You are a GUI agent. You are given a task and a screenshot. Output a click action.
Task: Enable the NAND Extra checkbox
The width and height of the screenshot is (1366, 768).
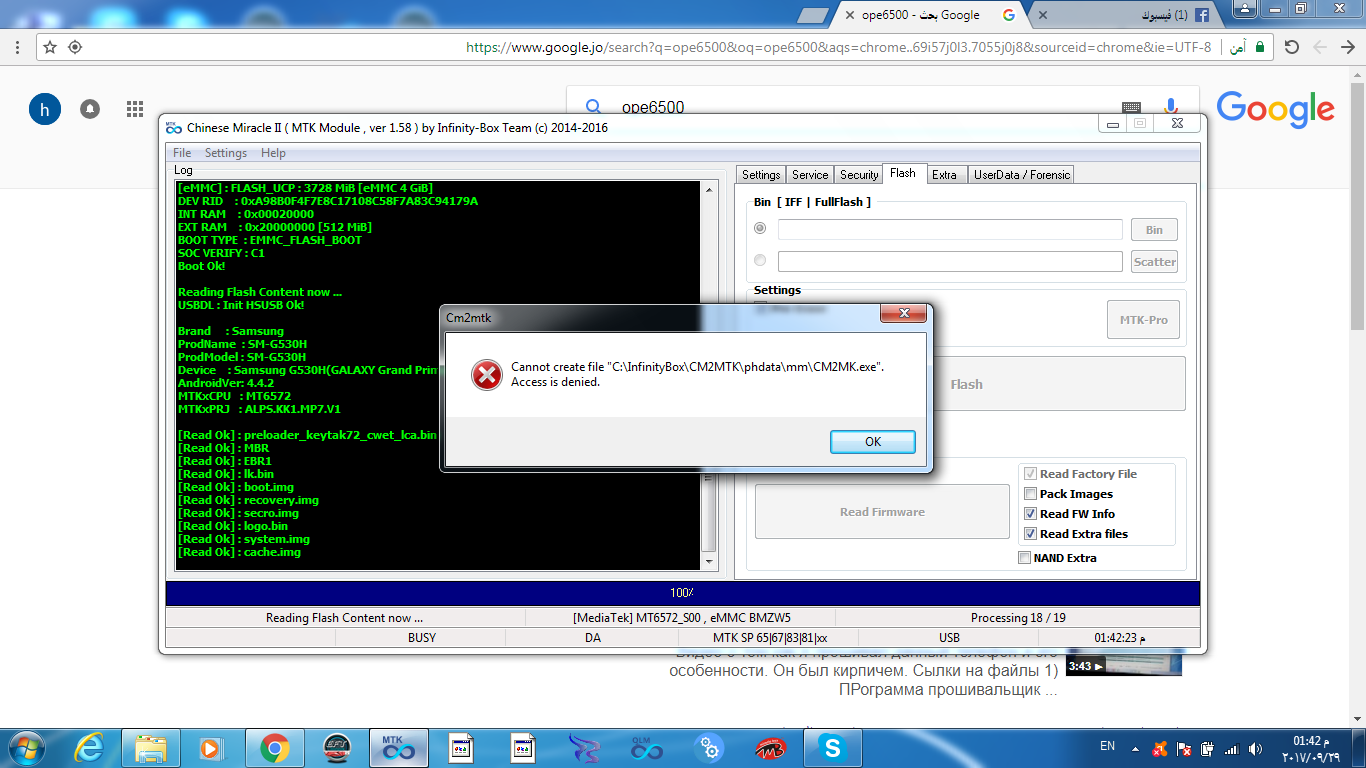1024,558
